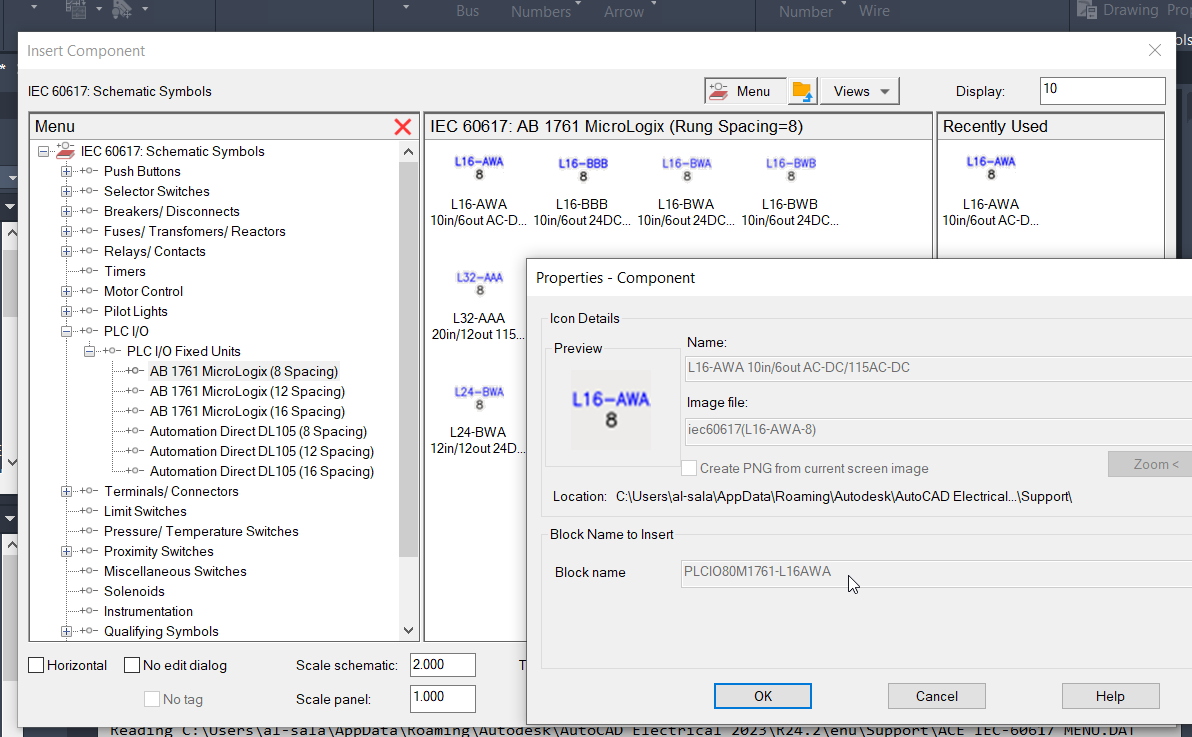
Task: Click the Help button
Action: 1110,695
